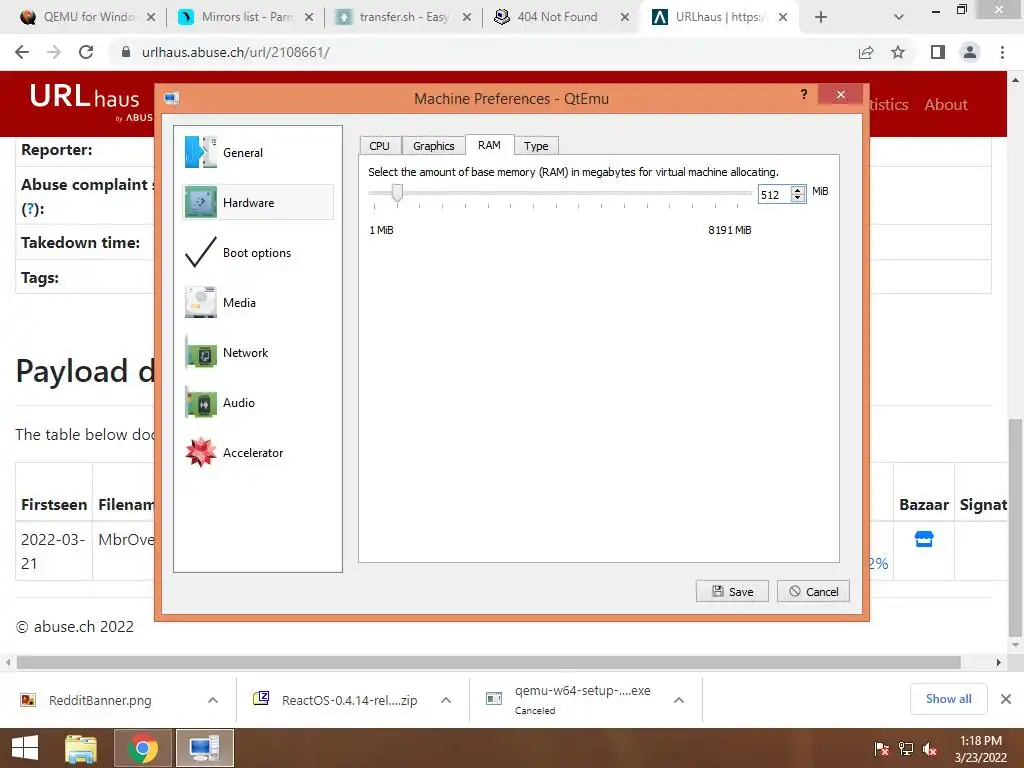
Task: Click the RAM value field showing 512
Action: (x=774, y=195)
